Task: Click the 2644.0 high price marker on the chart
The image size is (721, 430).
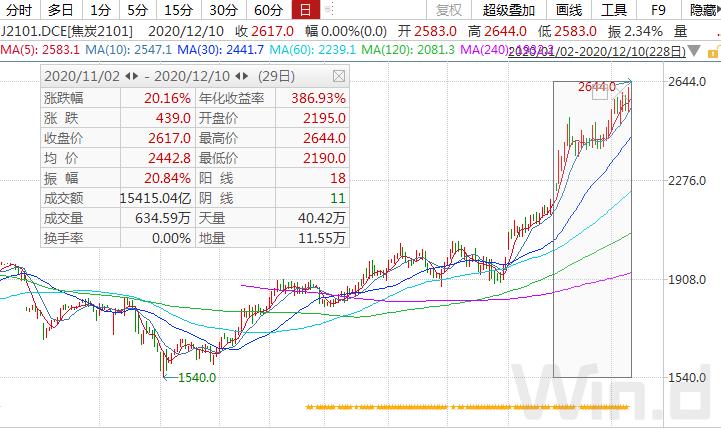Action: [597, 86]
